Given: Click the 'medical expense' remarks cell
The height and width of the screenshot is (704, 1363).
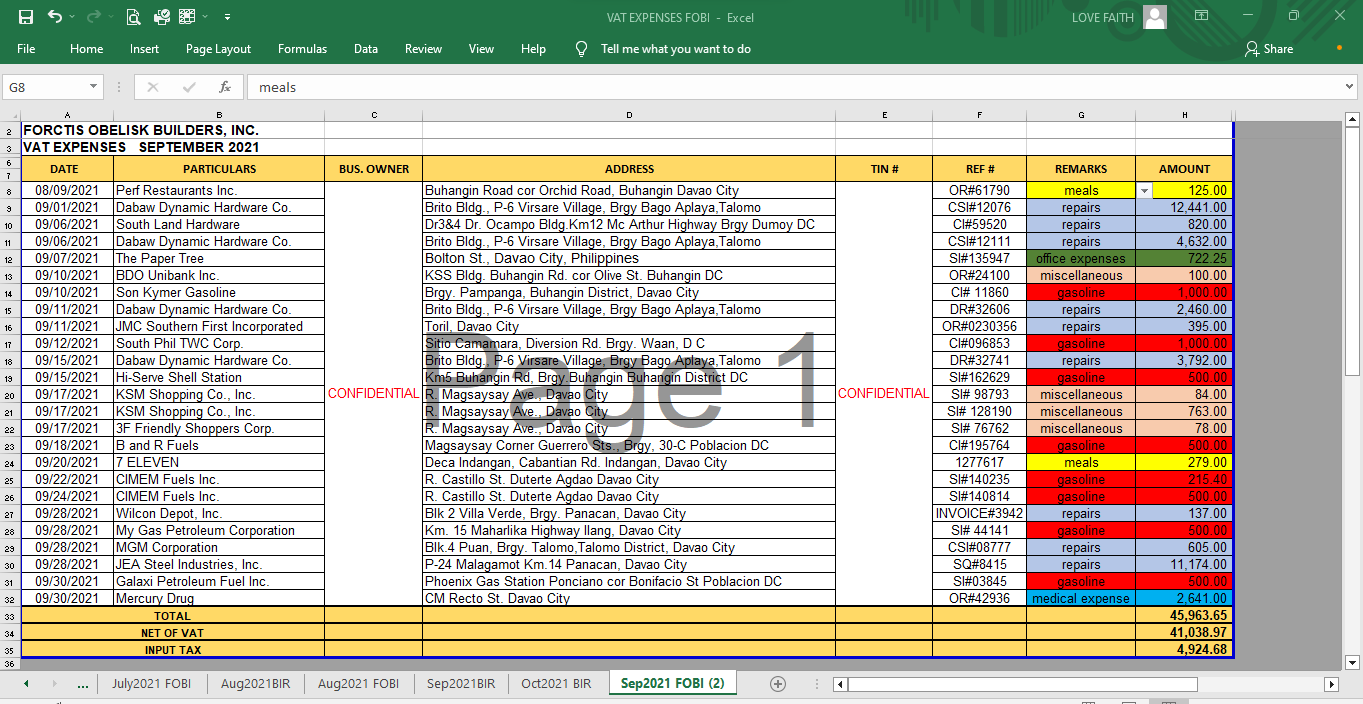Looking at the screenshot, I should click(1081, 598).
